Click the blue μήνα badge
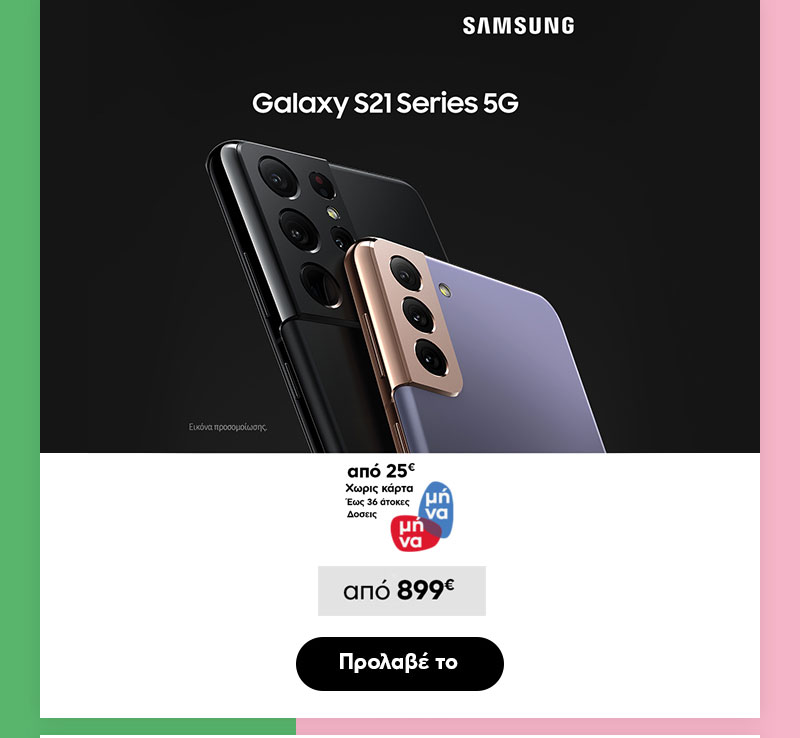 (x=437, y=508)
